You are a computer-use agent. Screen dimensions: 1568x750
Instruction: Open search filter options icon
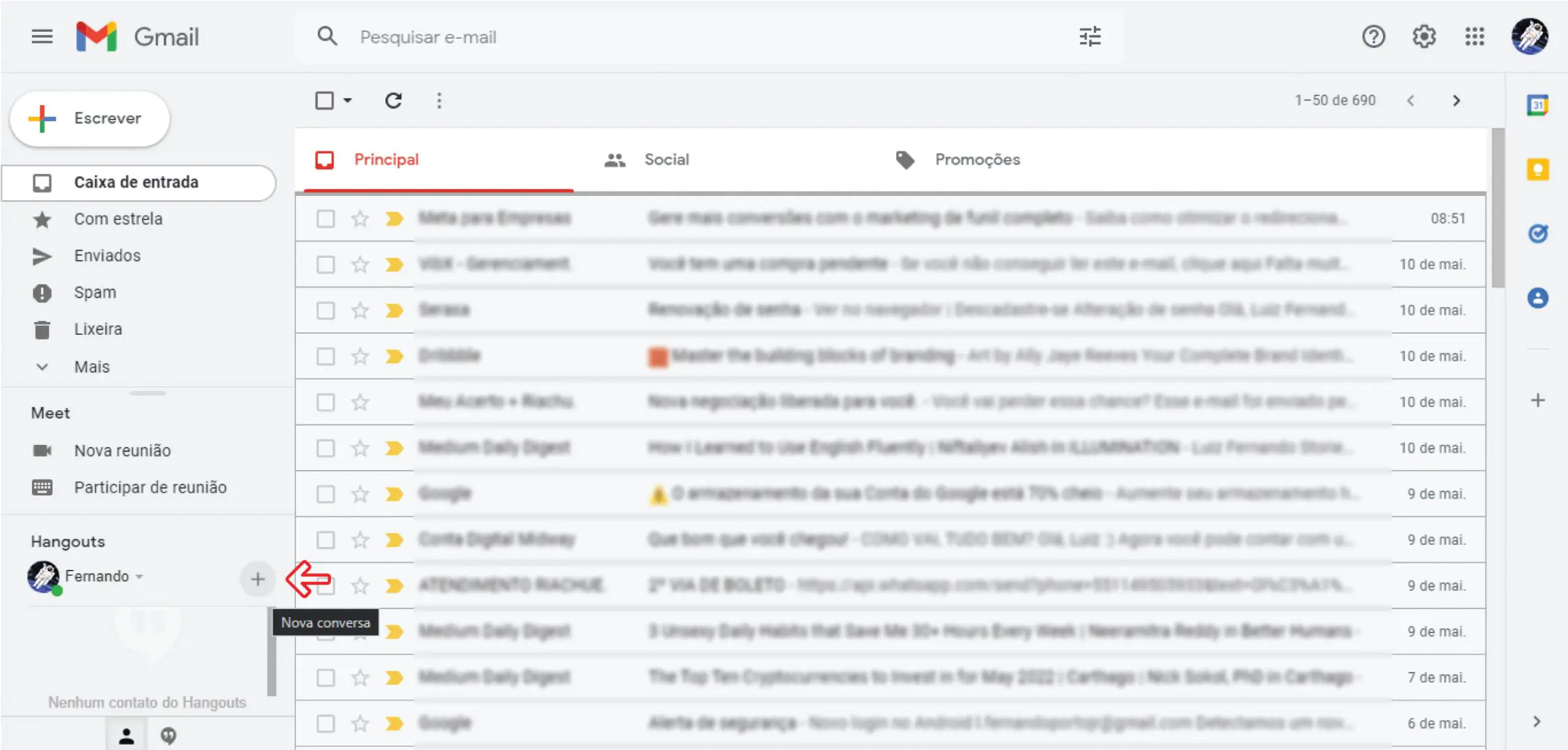click(x=1090, y=37)
